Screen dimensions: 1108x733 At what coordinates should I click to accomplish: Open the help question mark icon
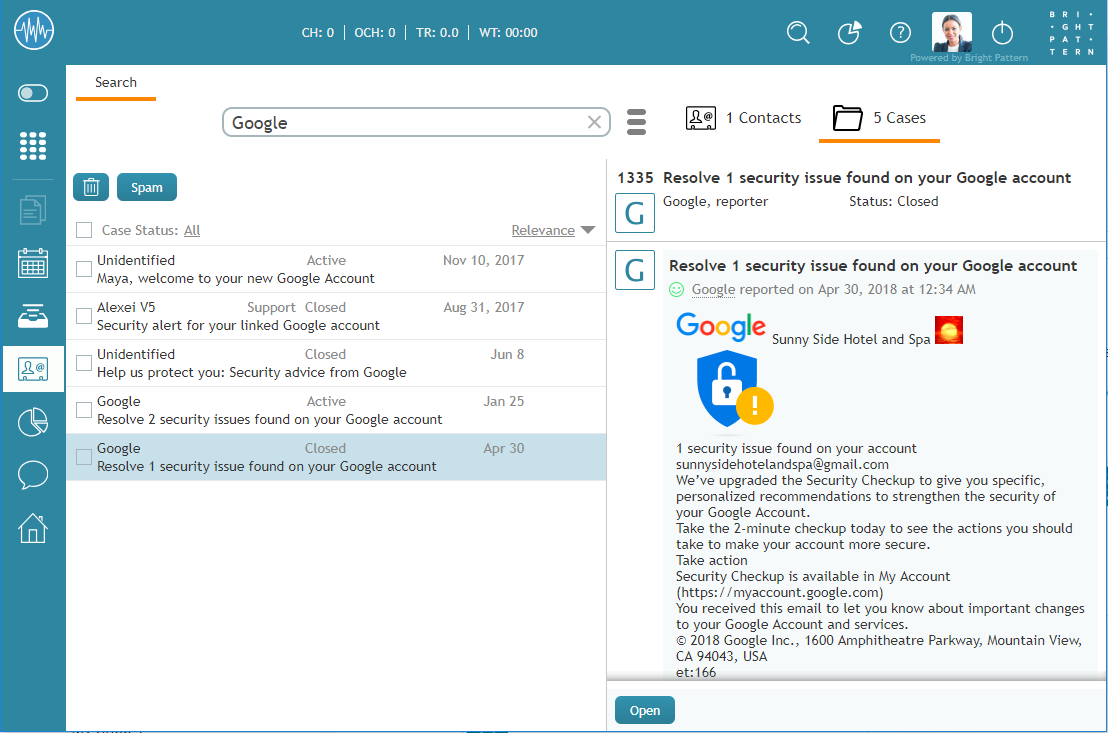click(900, 33)
